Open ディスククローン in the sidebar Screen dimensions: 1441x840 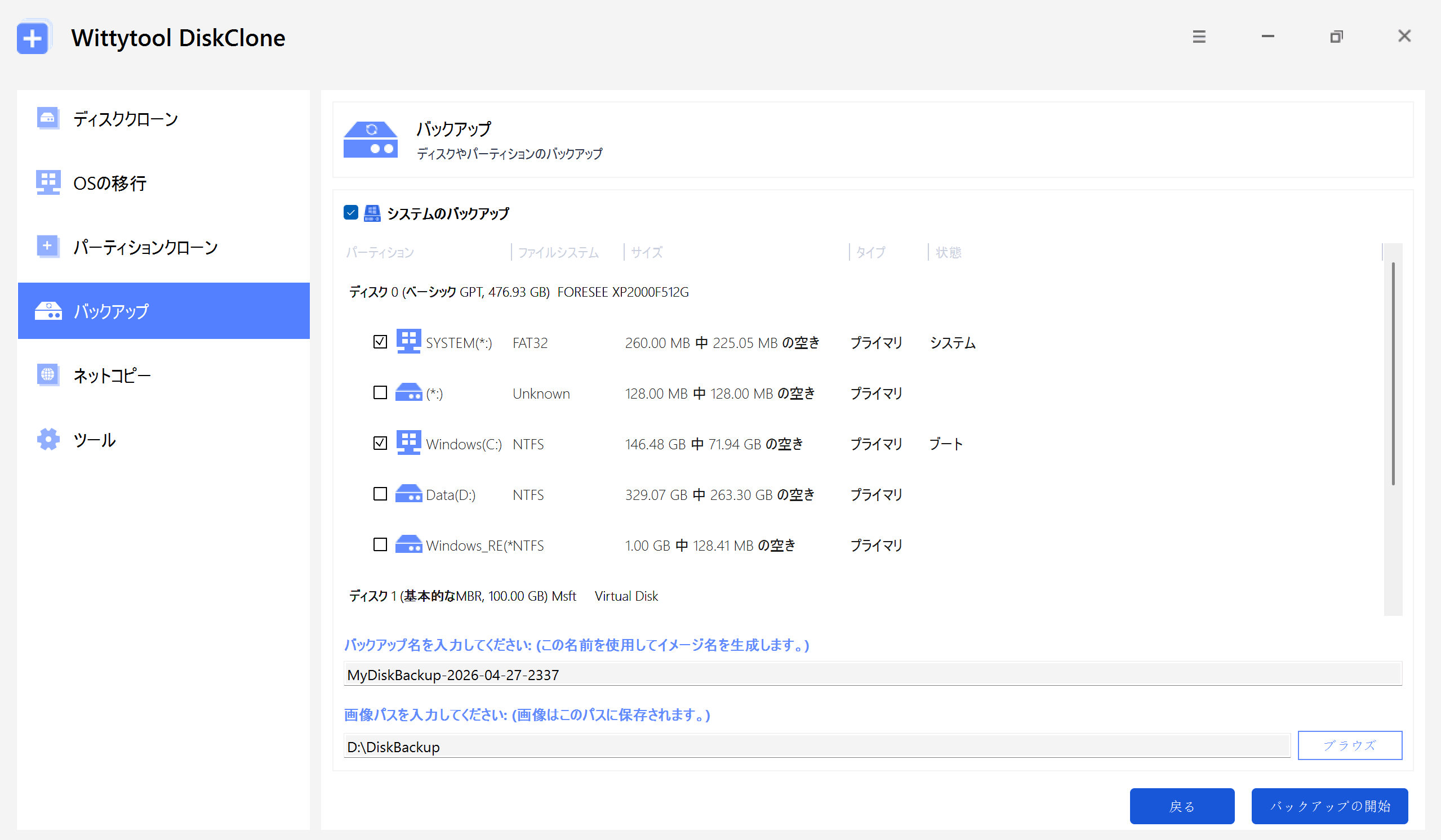163,119
